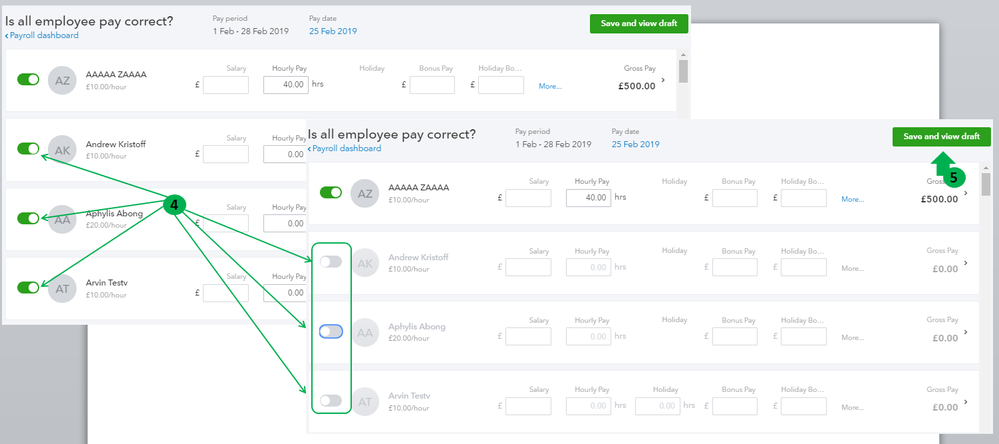Click the Hourly Pay 40.00 field in front window
The image size is (999, 444).
[x=588, y=199]
